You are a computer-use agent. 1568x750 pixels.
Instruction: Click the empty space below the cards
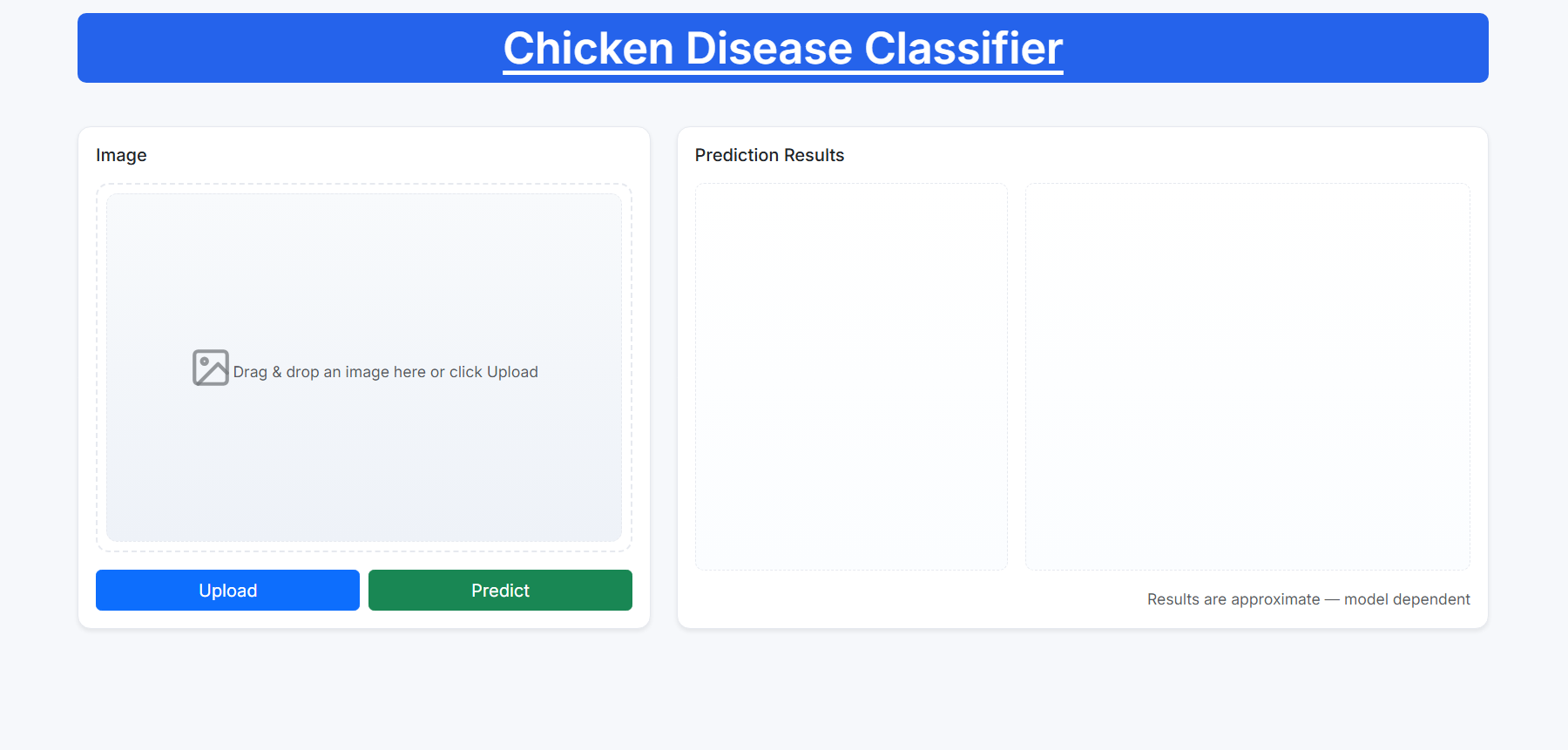[x=784, y=688]
